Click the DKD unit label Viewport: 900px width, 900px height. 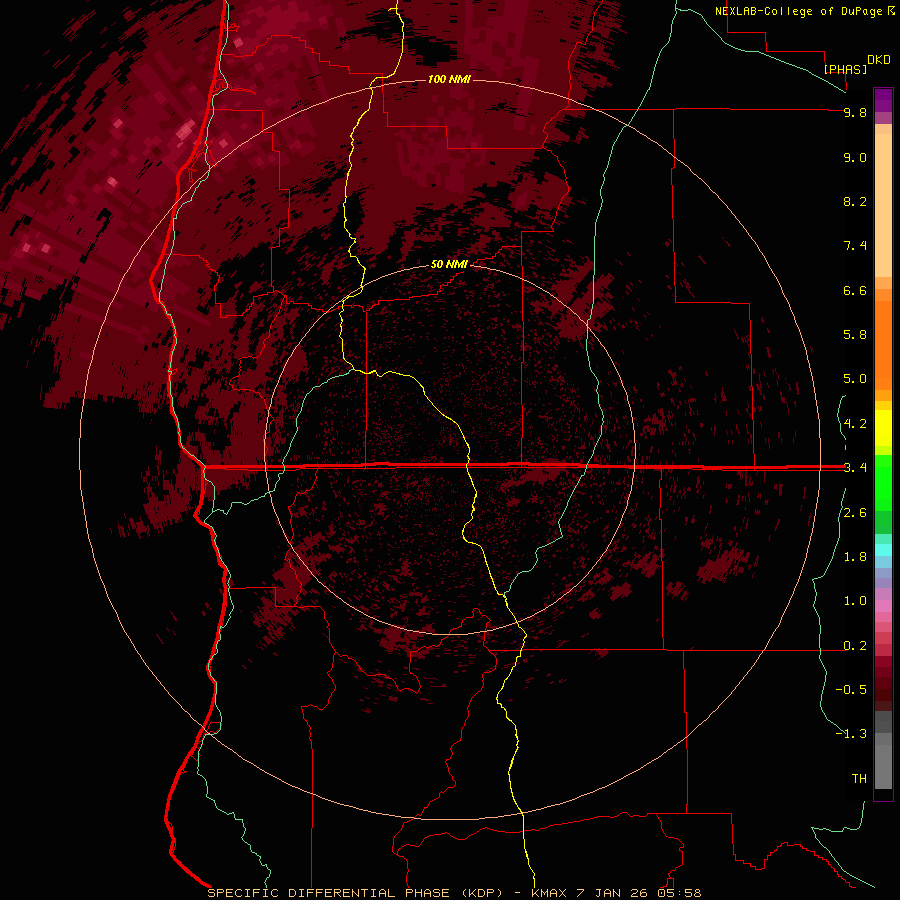[879, 60]
